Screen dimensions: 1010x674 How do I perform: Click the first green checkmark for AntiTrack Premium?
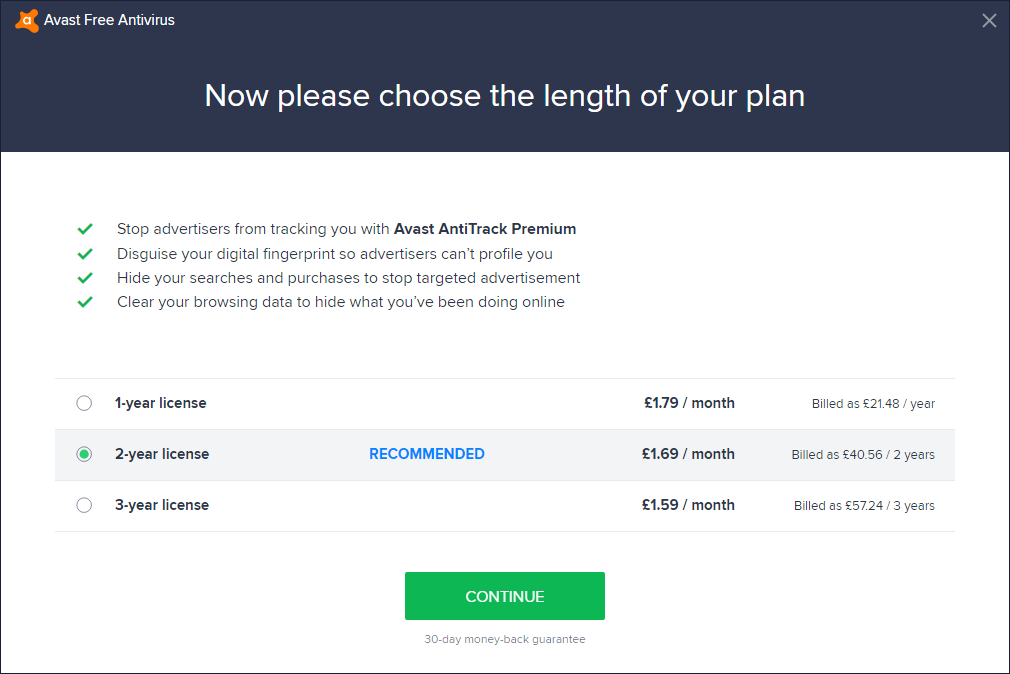(x=85, y=229)
